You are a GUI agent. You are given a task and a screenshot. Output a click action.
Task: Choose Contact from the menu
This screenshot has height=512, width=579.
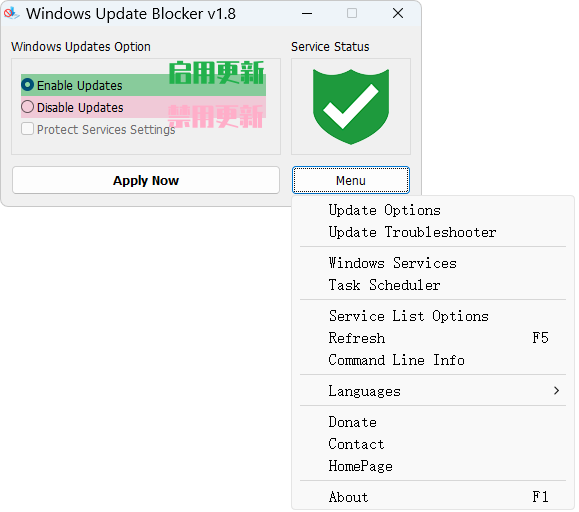click(x=433, y=444)
